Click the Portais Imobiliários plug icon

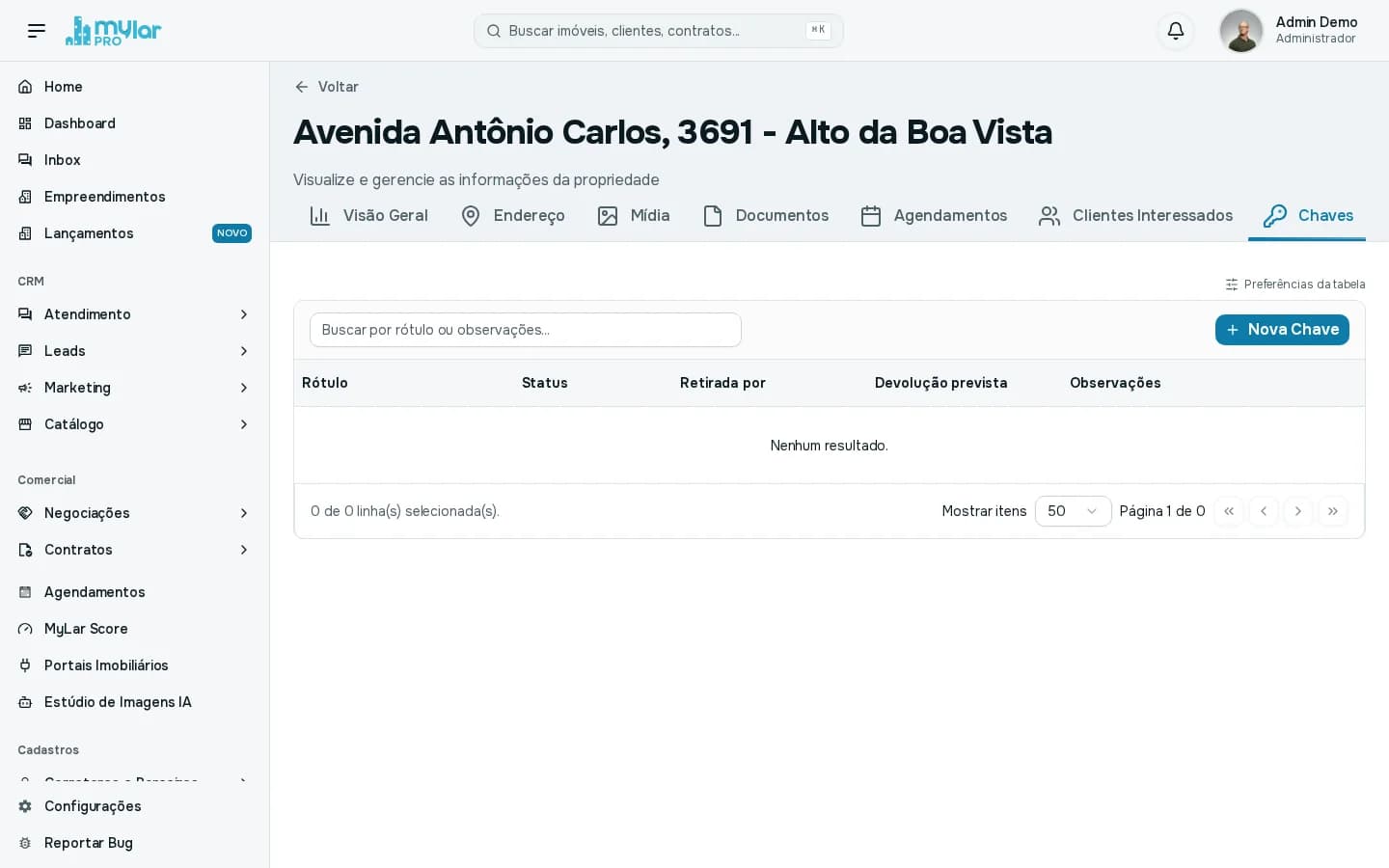25,665
